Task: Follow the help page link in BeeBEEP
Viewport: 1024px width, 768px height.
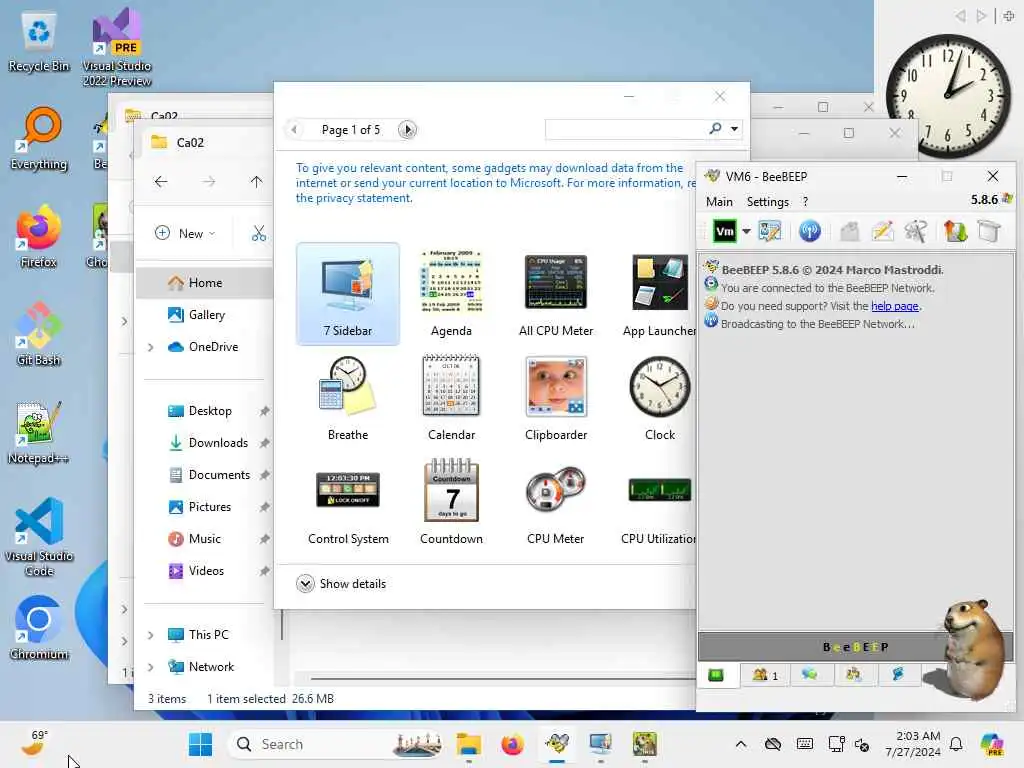Action: pyautogui.click(x=895, y=306)
